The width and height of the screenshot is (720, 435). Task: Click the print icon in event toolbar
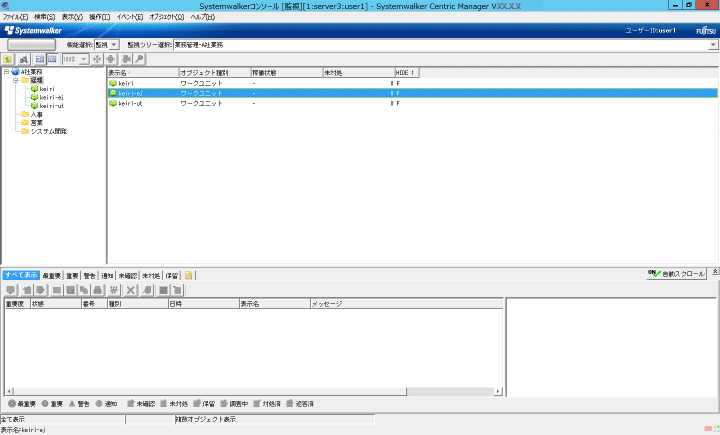97,290
